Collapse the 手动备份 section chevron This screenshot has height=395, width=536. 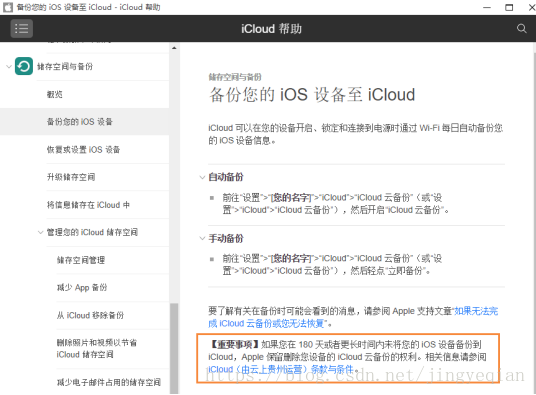click(x=202, y=239)
